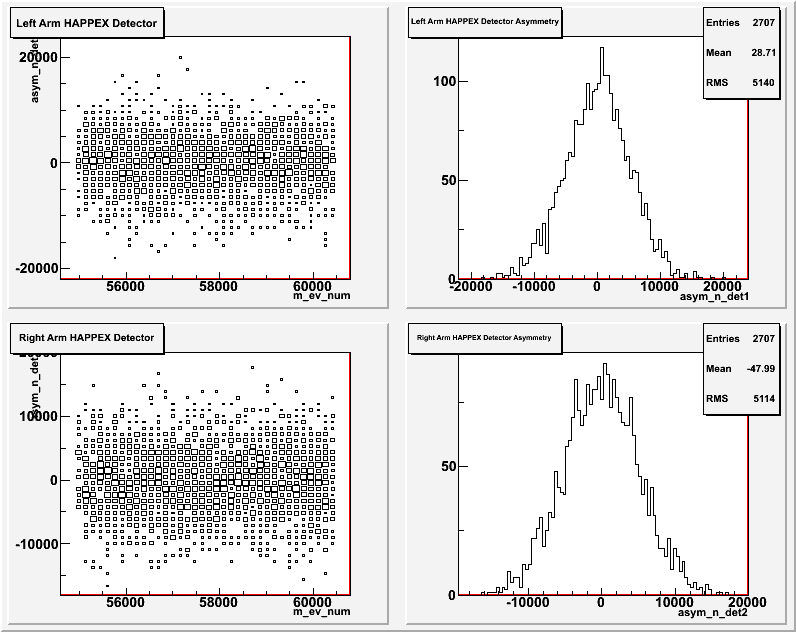Select the 'Right Arm HAPPEX Detector Asymmetry' title
The height and width of the screenshot is (632, 796).
click(485, 338)
